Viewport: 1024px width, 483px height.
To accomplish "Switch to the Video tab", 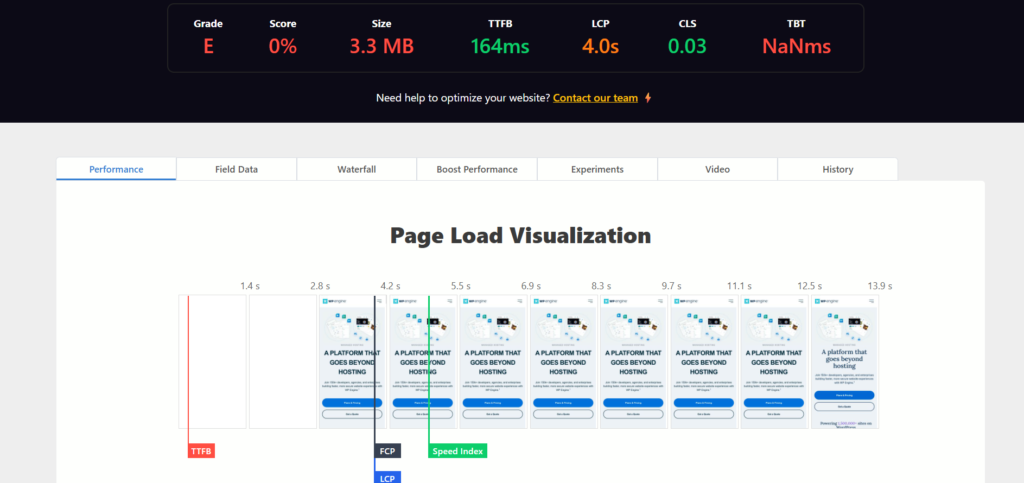I will click(x=717, y=169).
